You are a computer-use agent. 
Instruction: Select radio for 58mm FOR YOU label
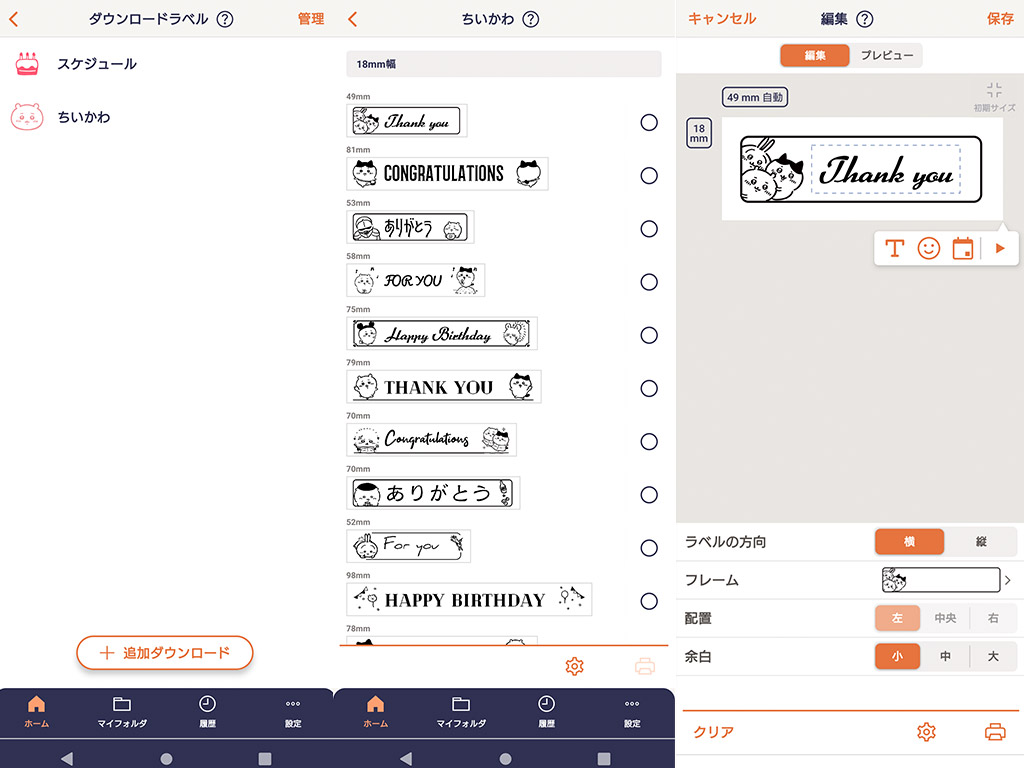point(648,282)
